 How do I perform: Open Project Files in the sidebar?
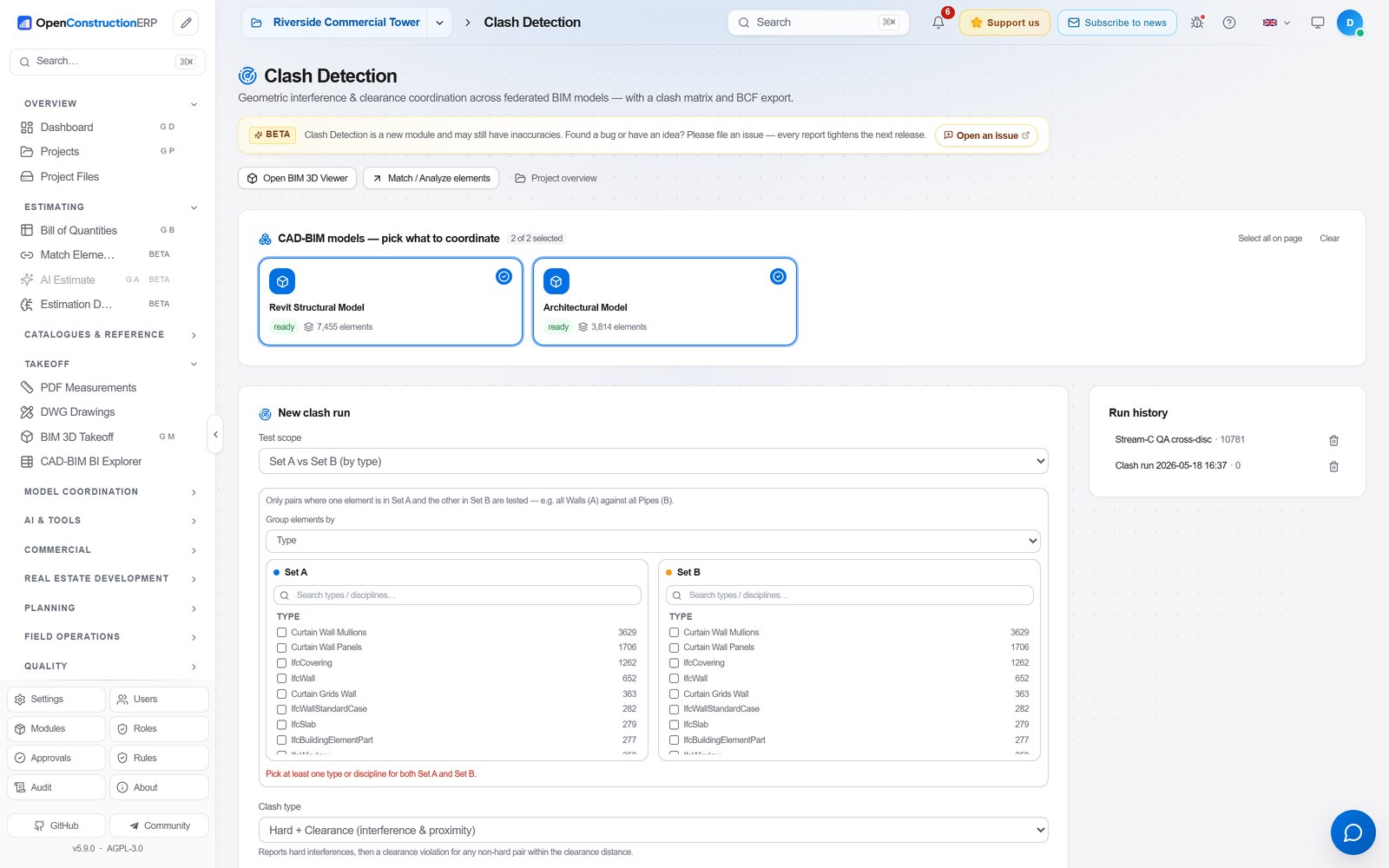(x=108, y=176)
